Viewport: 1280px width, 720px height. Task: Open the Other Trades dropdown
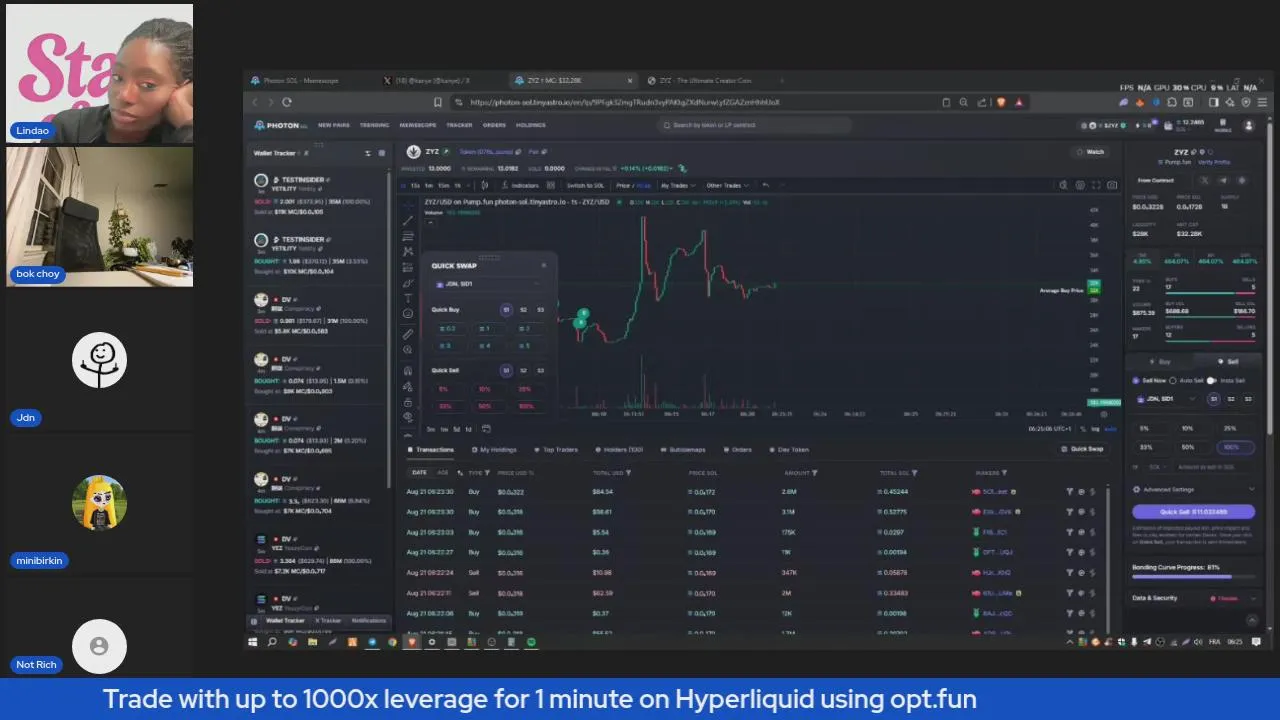[727, 185]
